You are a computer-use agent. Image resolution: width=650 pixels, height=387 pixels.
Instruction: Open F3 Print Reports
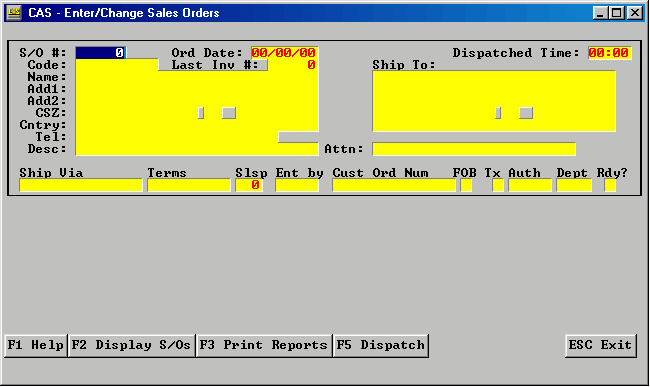click(264, 345)
